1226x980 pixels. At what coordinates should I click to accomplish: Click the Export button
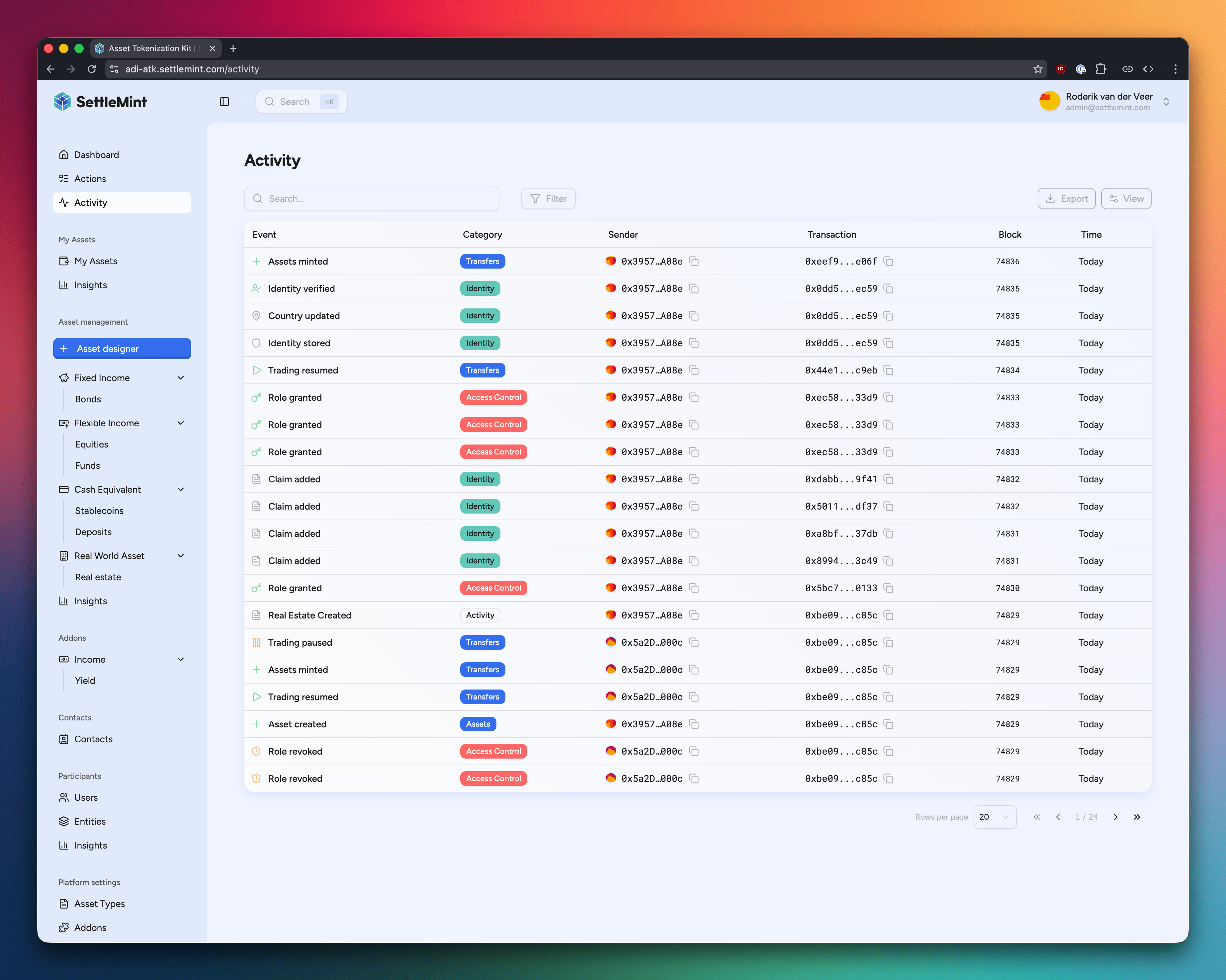pos(1066,199)
